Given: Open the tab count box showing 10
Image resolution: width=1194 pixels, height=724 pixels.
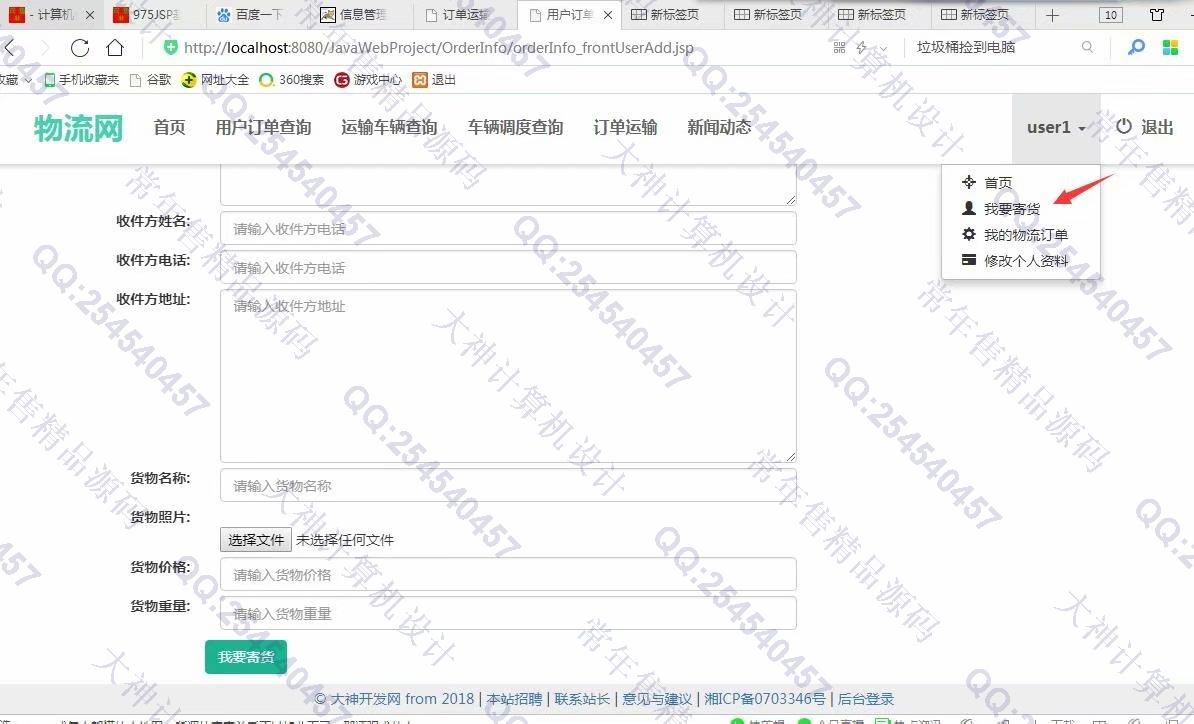Looking at the screenshot, I should 1110,15.
